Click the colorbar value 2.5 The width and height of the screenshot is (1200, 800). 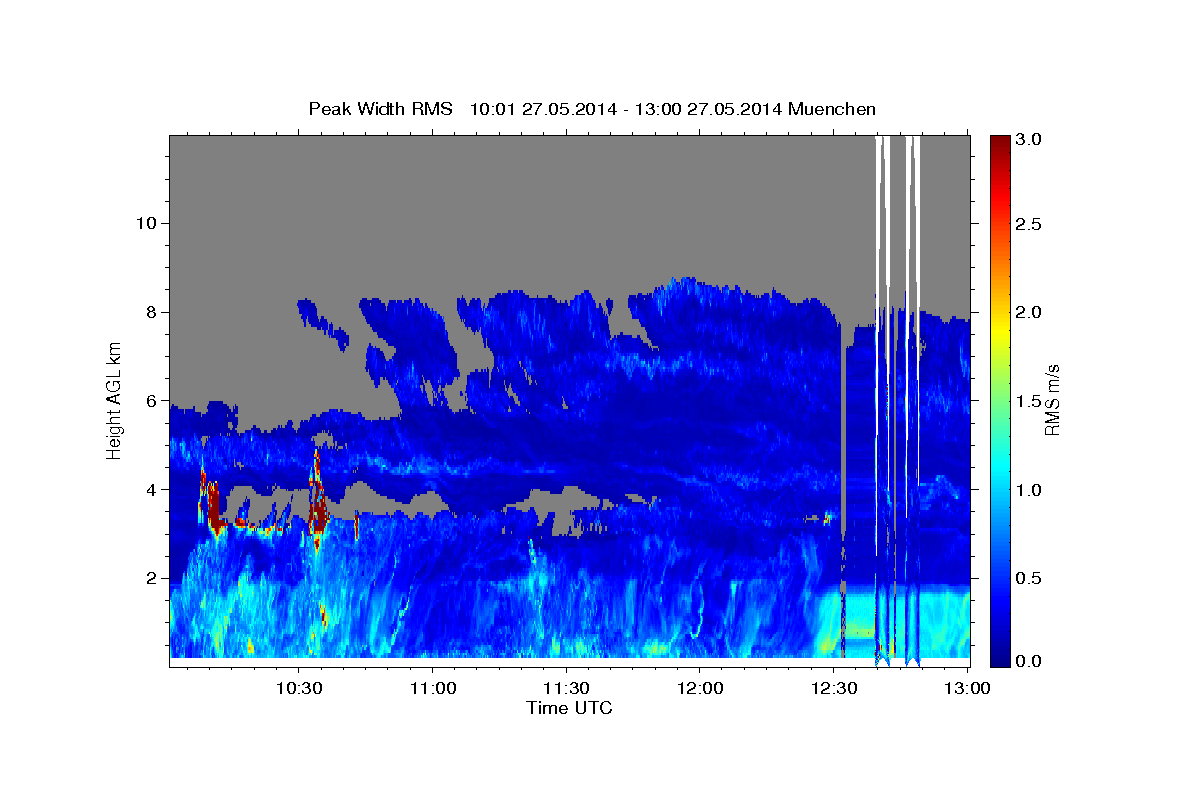click(x=1028, y=224)
